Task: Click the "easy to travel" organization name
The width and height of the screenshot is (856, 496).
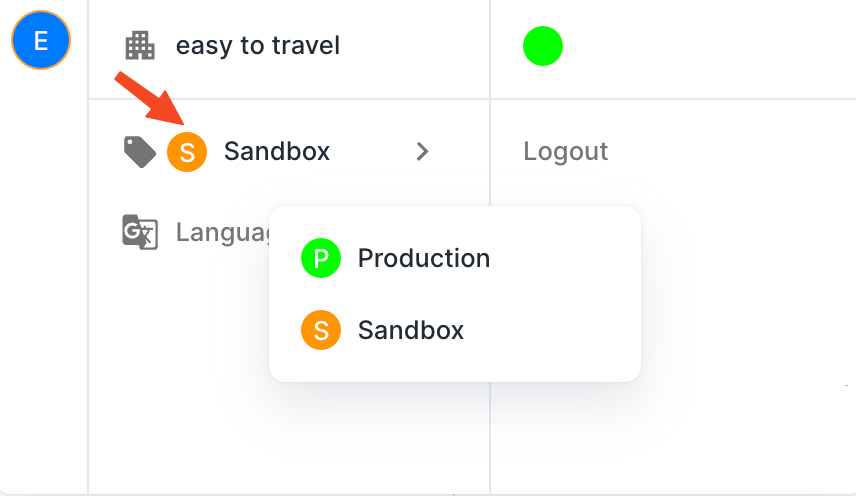Action: pyautogui.click(x=258, y=46)
